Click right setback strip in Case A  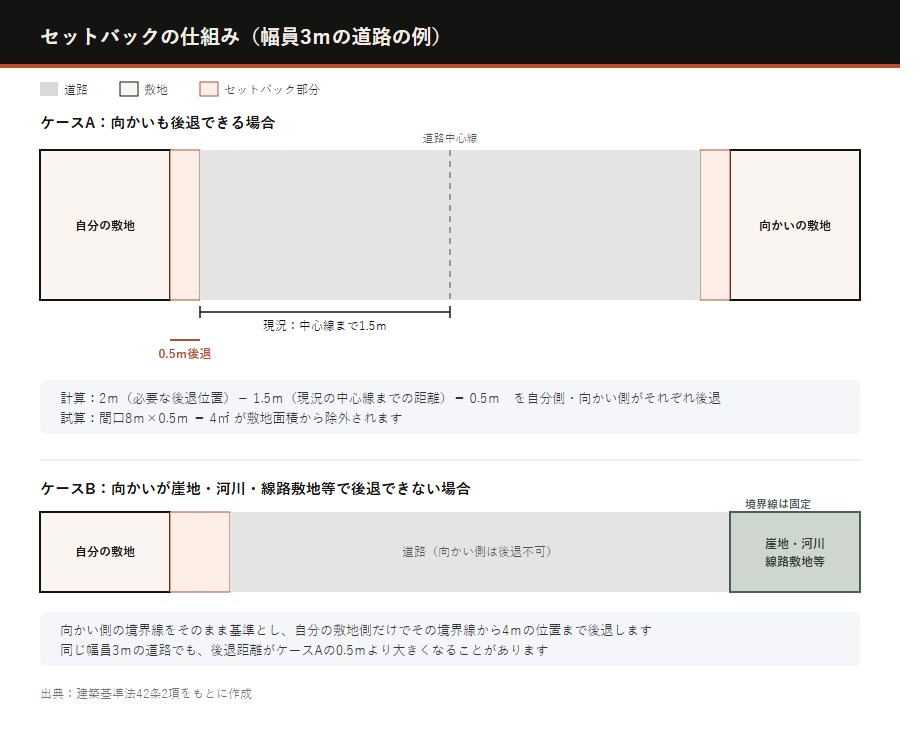coord(715,225)
